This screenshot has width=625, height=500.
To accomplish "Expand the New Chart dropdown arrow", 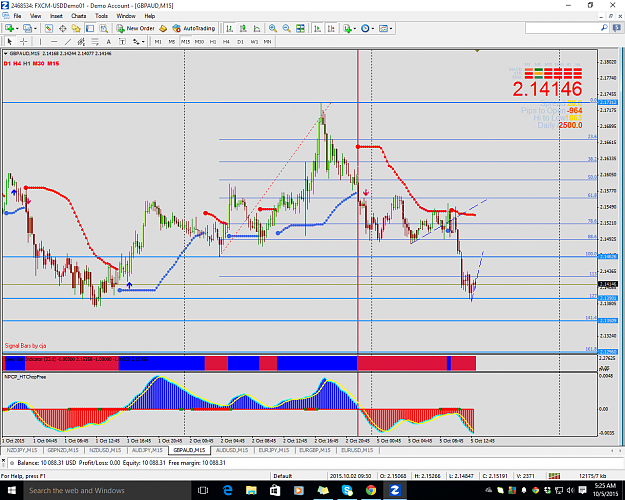I will coord(17,28).
